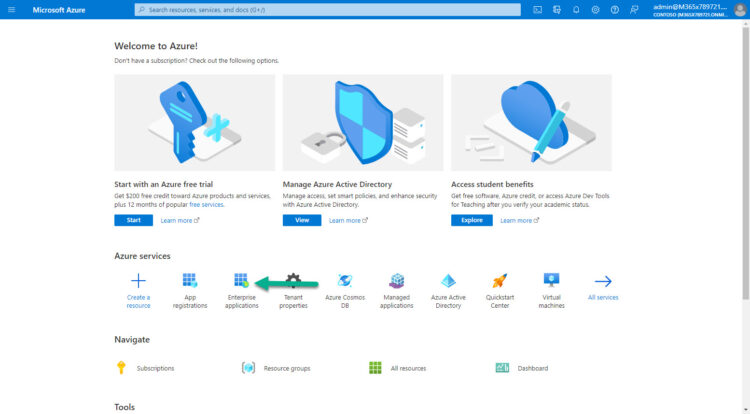This screenshot has height=414, width=750.
Task: Open Azure Active Directory service icon
Action: tap(448, 281)
